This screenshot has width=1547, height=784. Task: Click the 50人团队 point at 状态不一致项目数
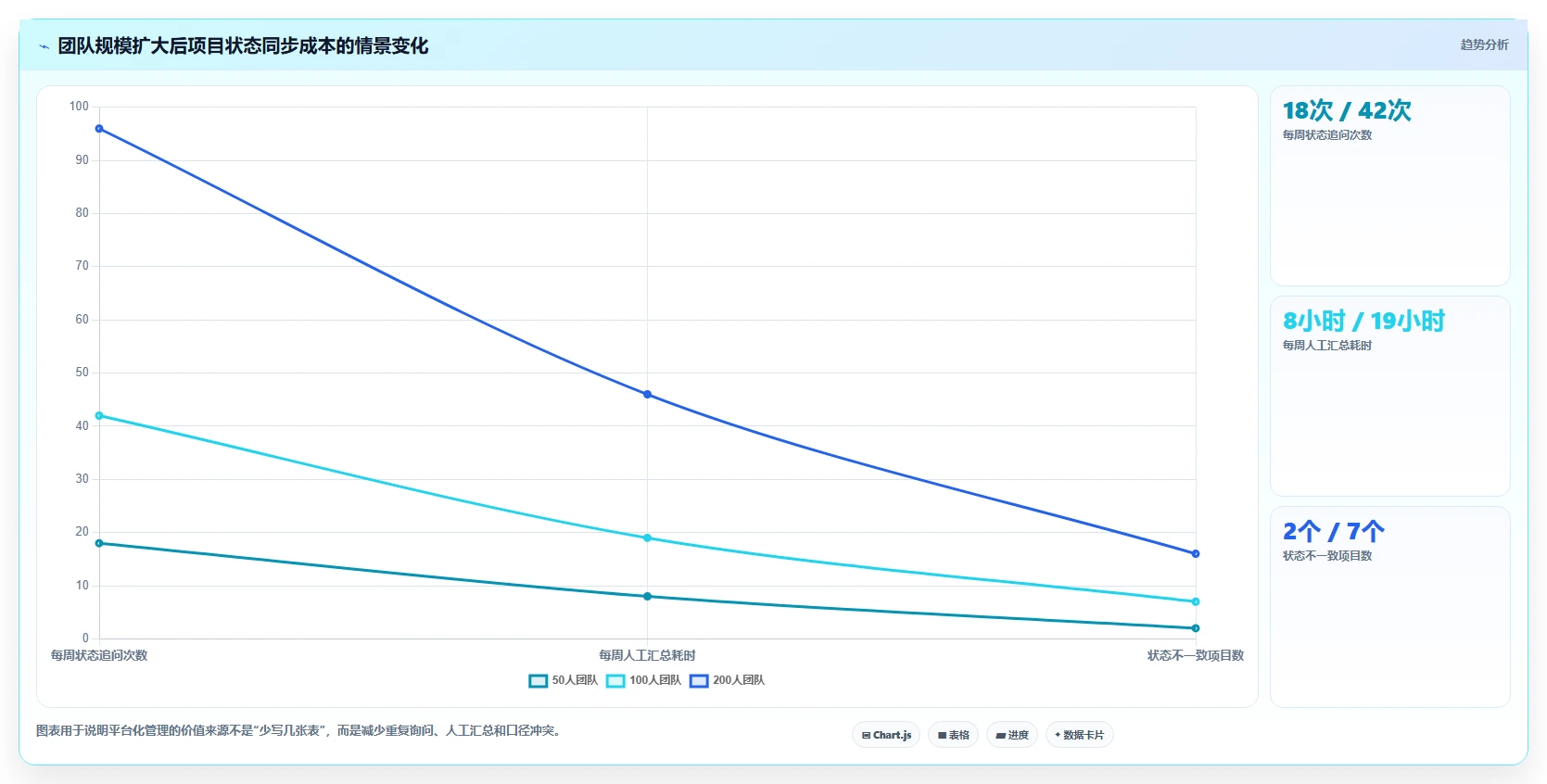[1196, 628]
